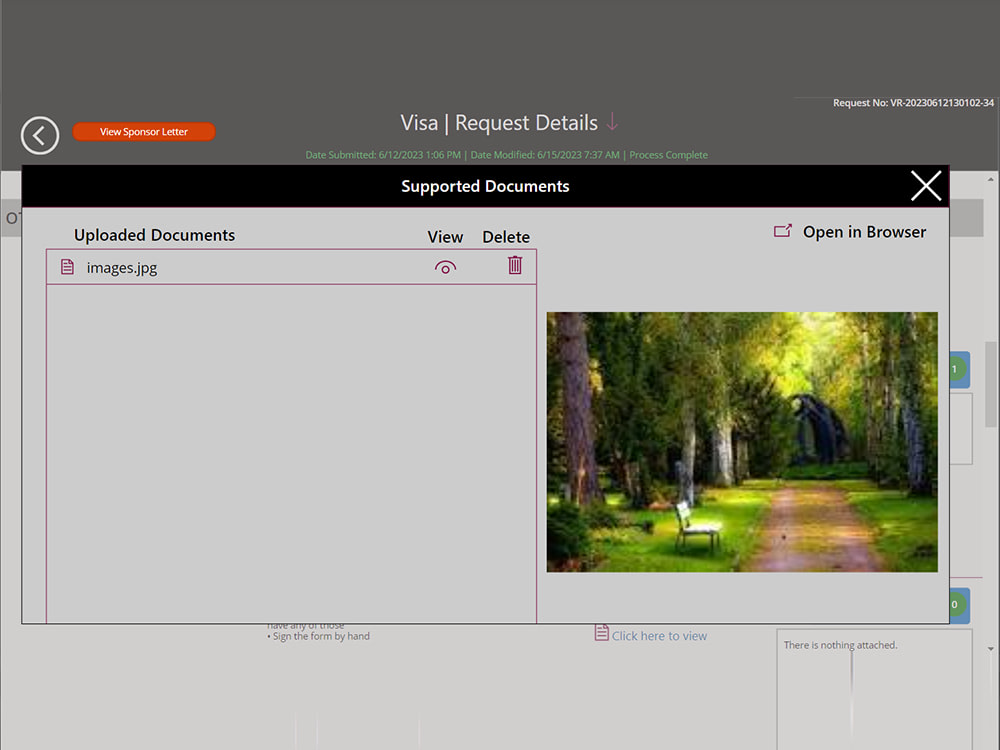The image size is (1000, 750).
Task: Click the Sign the form by hand text
Action: coord(321,636)
